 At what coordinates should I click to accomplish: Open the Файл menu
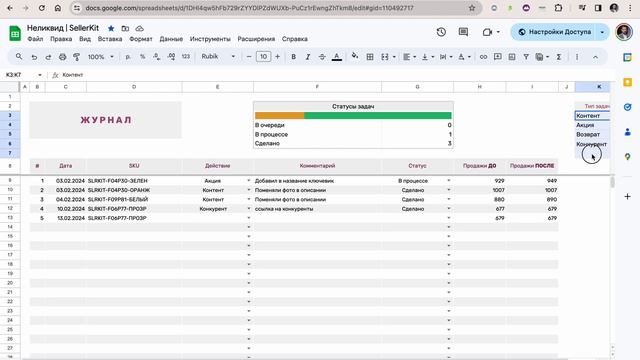(35, 39)
